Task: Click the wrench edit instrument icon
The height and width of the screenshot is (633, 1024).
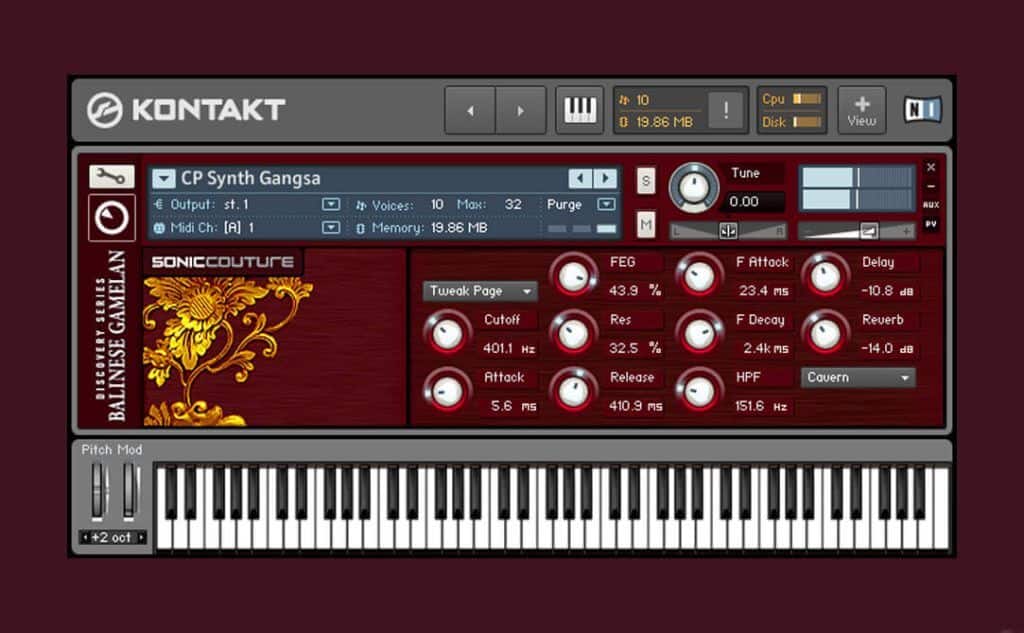Action: pos(112,177)
